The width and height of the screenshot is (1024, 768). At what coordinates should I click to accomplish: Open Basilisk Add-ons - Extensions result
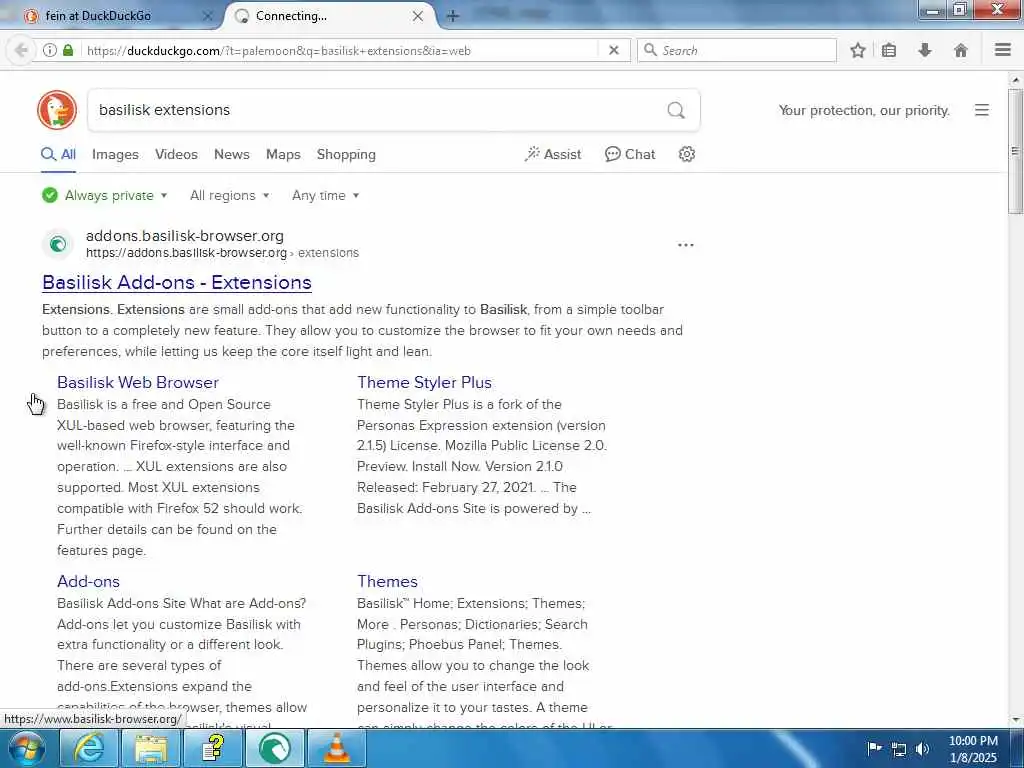tap(177, 282)
